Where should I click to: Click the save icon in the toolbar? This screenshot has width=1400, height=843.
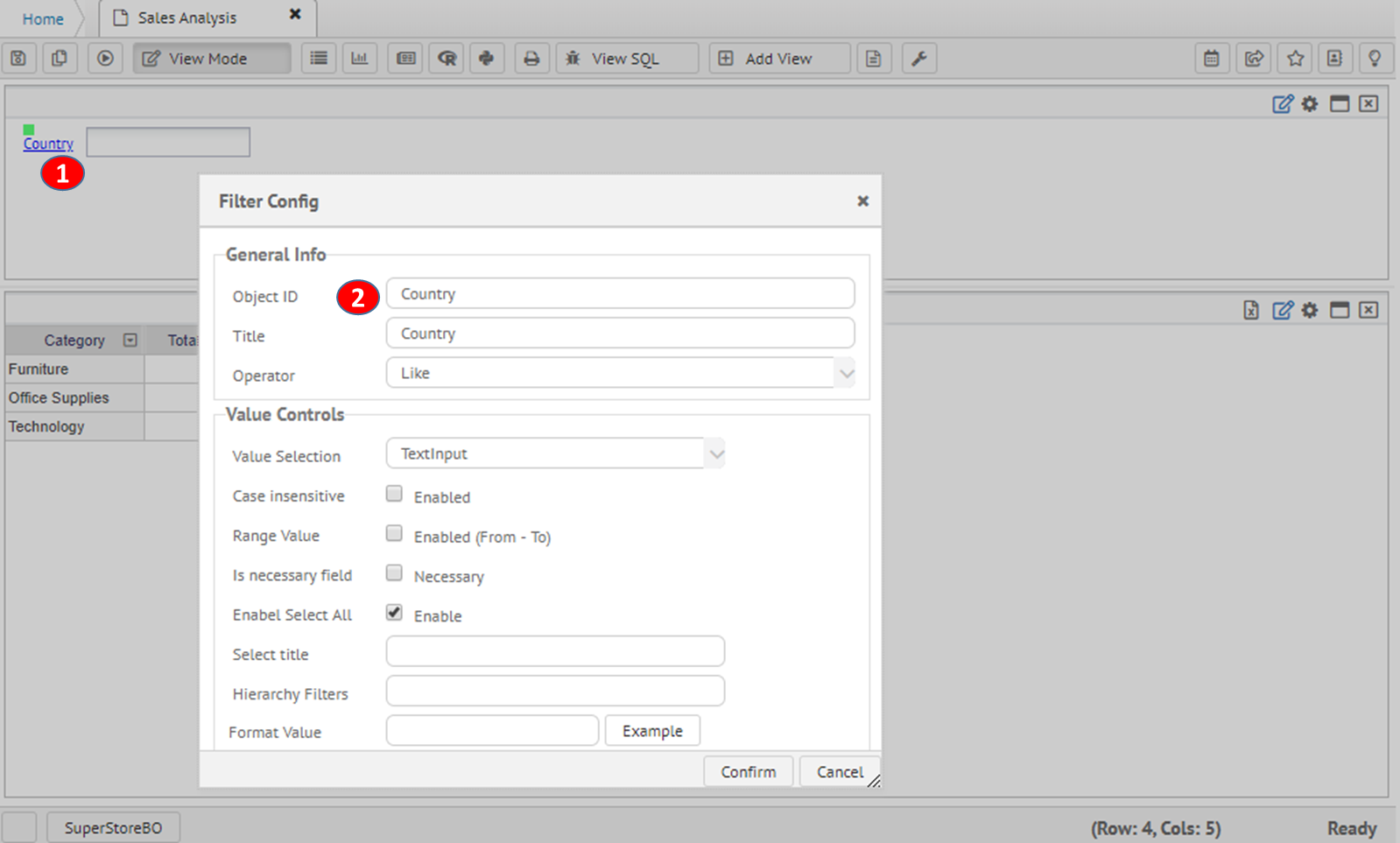[x=18, y=59]
